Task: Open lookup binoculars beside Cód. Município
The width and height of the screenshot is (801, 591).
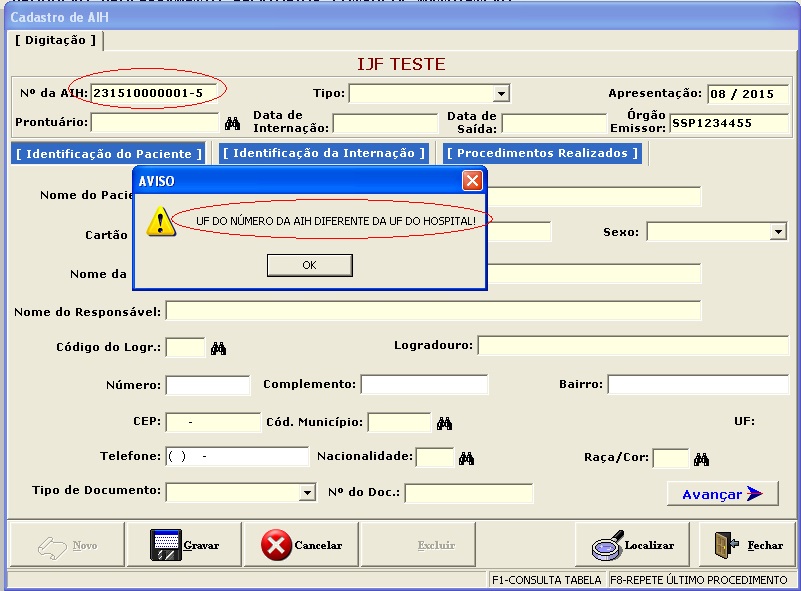Action: tap(445, 423)
